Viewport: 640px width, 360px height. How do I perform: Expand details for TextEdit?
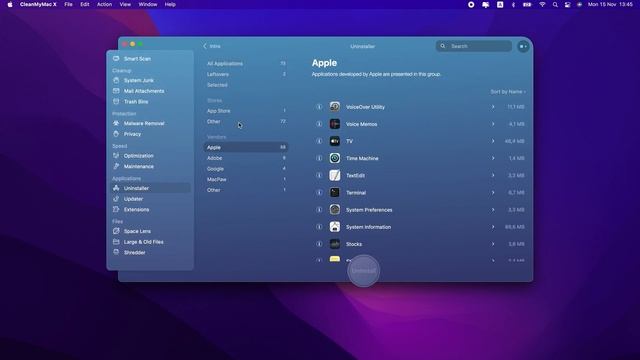coord(493,176)
